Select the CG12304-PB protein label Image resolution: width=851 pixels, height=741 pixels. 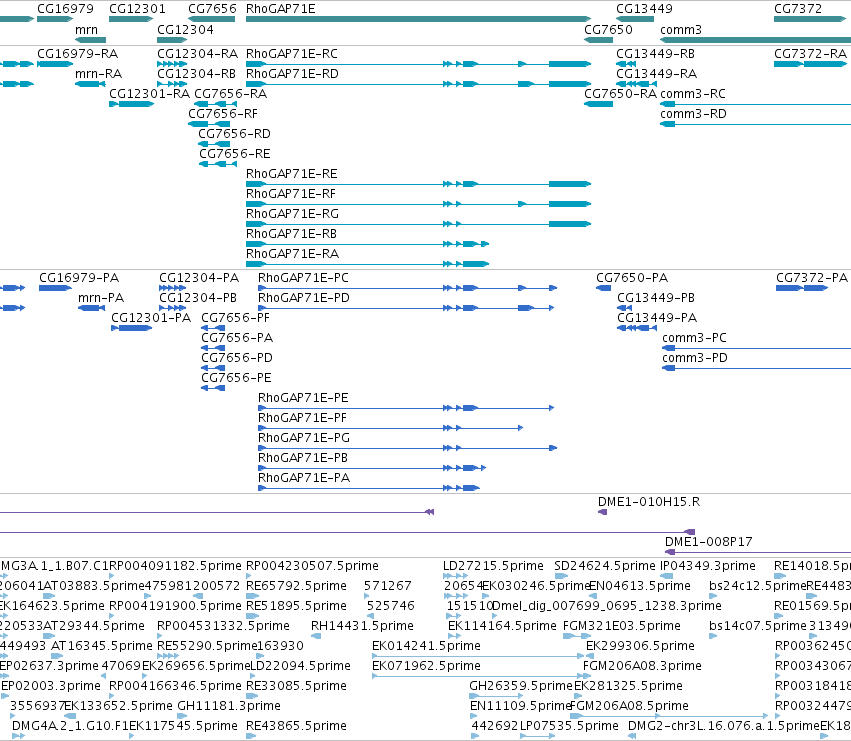click(198, 298)
